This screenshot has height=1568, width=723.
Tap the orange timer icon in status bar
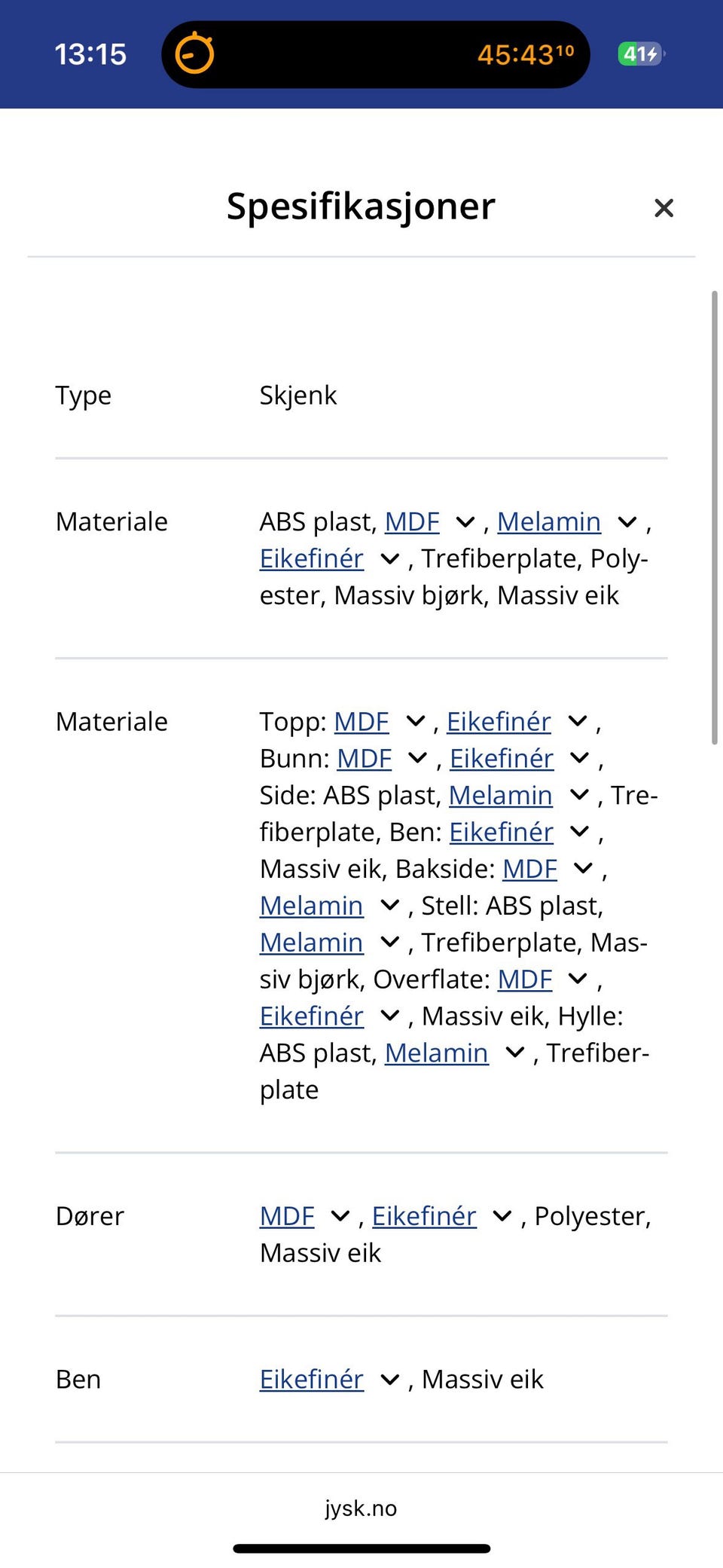point(194,53)
